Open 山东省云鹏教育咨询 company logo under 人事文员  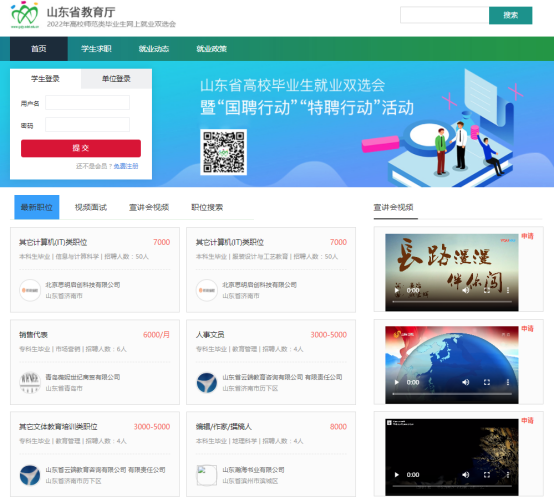click(x=207, y=383)
